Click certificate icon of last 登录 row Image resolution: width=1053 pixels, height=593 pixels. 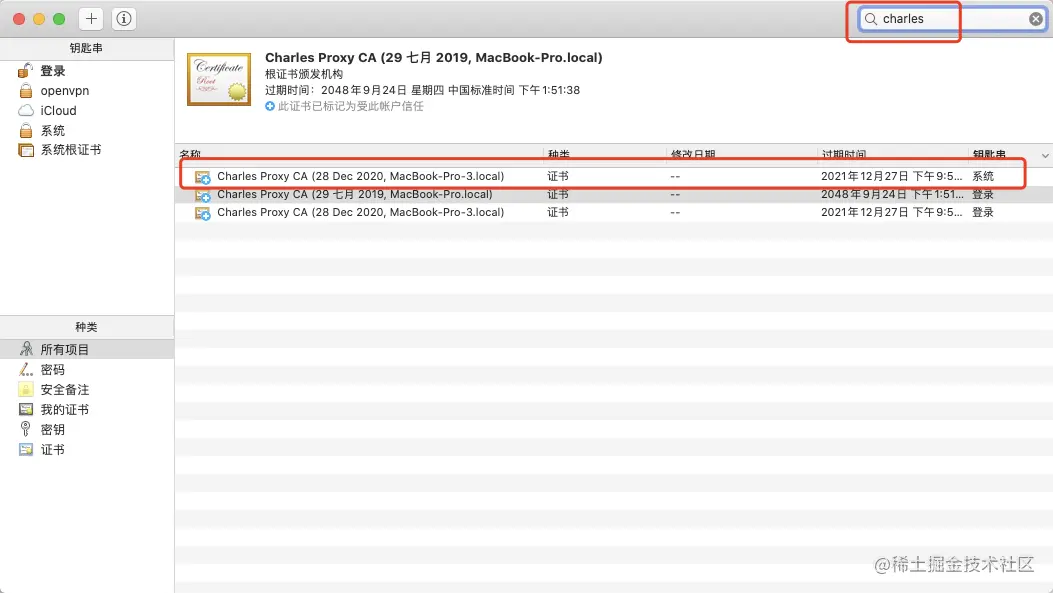(x=203, y=214)
